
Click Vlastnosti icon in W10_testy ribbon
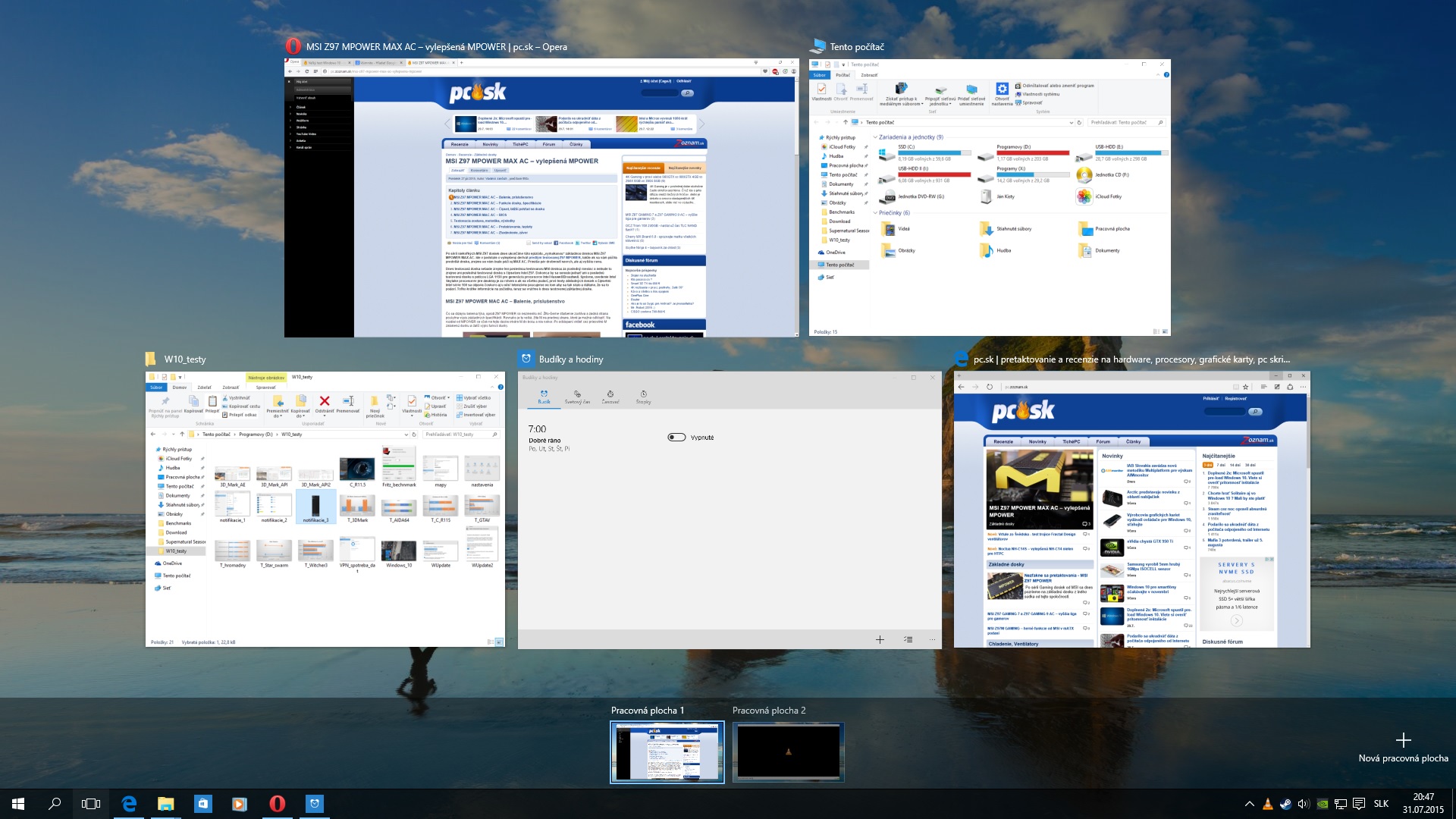(x=412, y=400)
